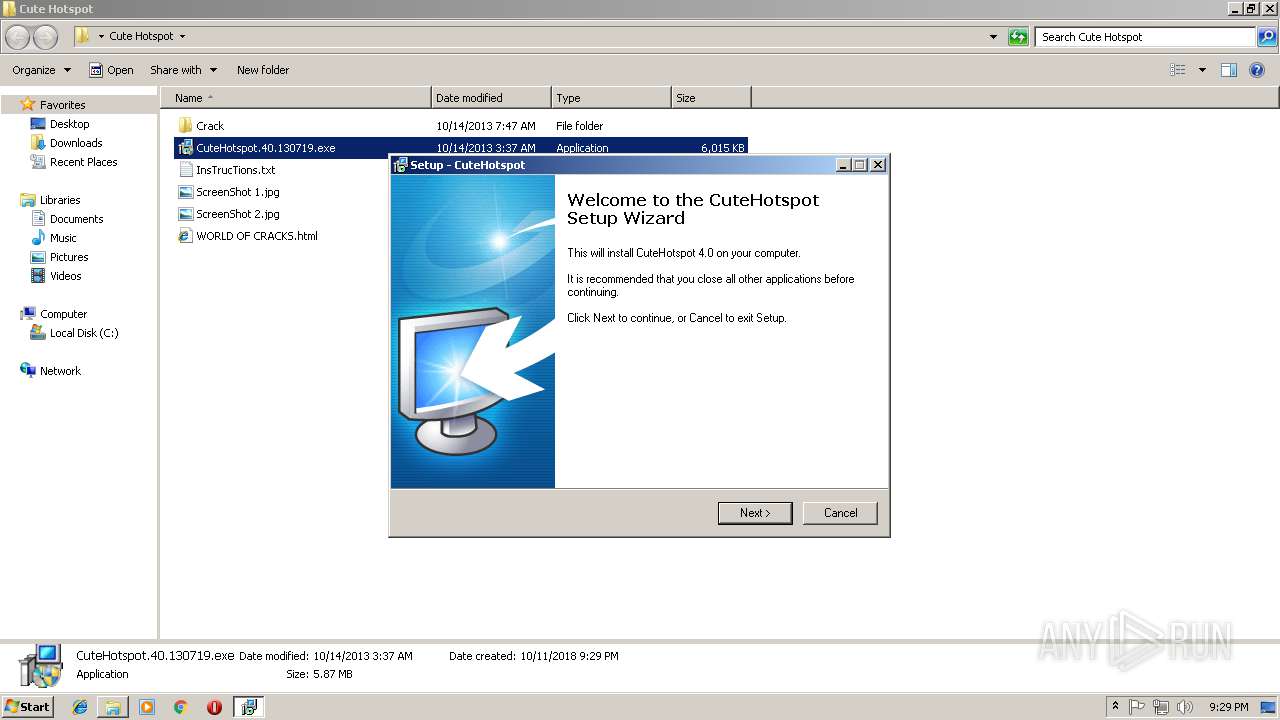Open Explorer help icon
1280x720 pixels.
pos(1258,70)
